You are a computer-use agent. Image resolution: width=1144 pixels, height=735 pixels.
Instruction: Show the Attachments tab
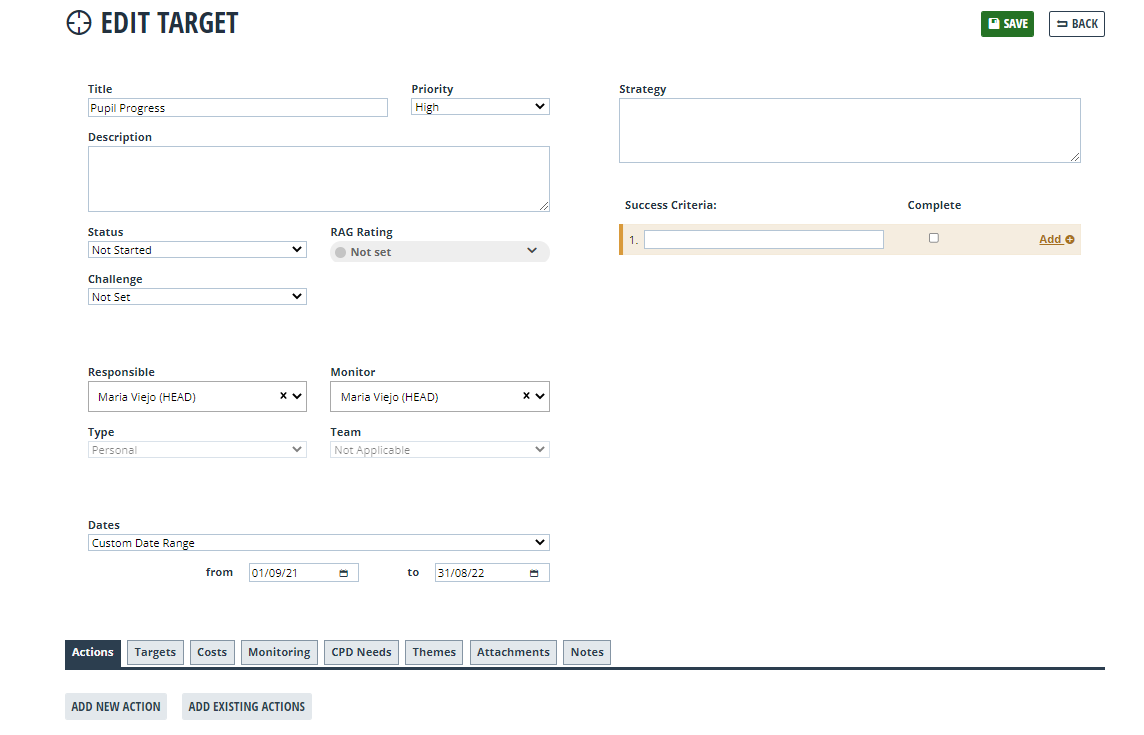click(x=514, y=653)
